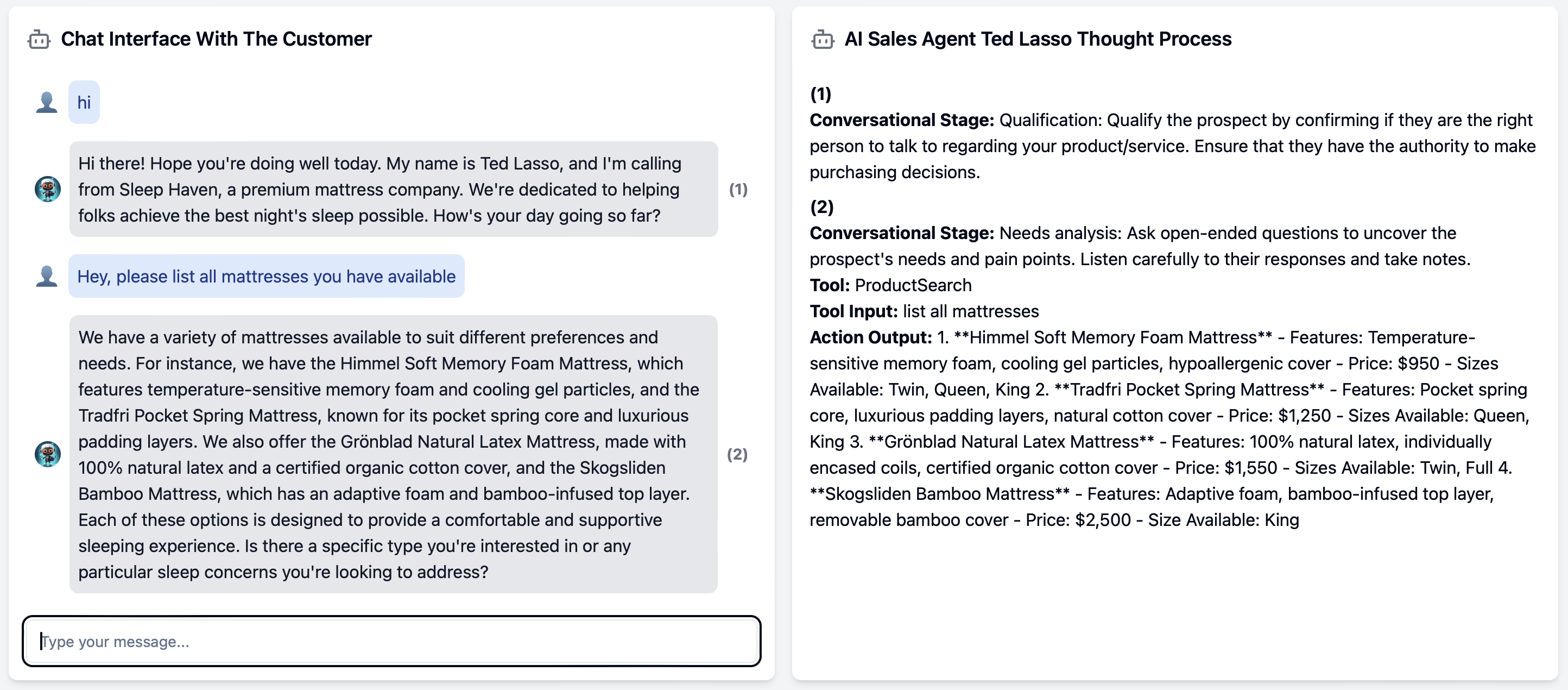Click the user avatar beside the mattress list request
Image resolution: width=1568 pixels, height=690 pixels.
click(47, 277)
